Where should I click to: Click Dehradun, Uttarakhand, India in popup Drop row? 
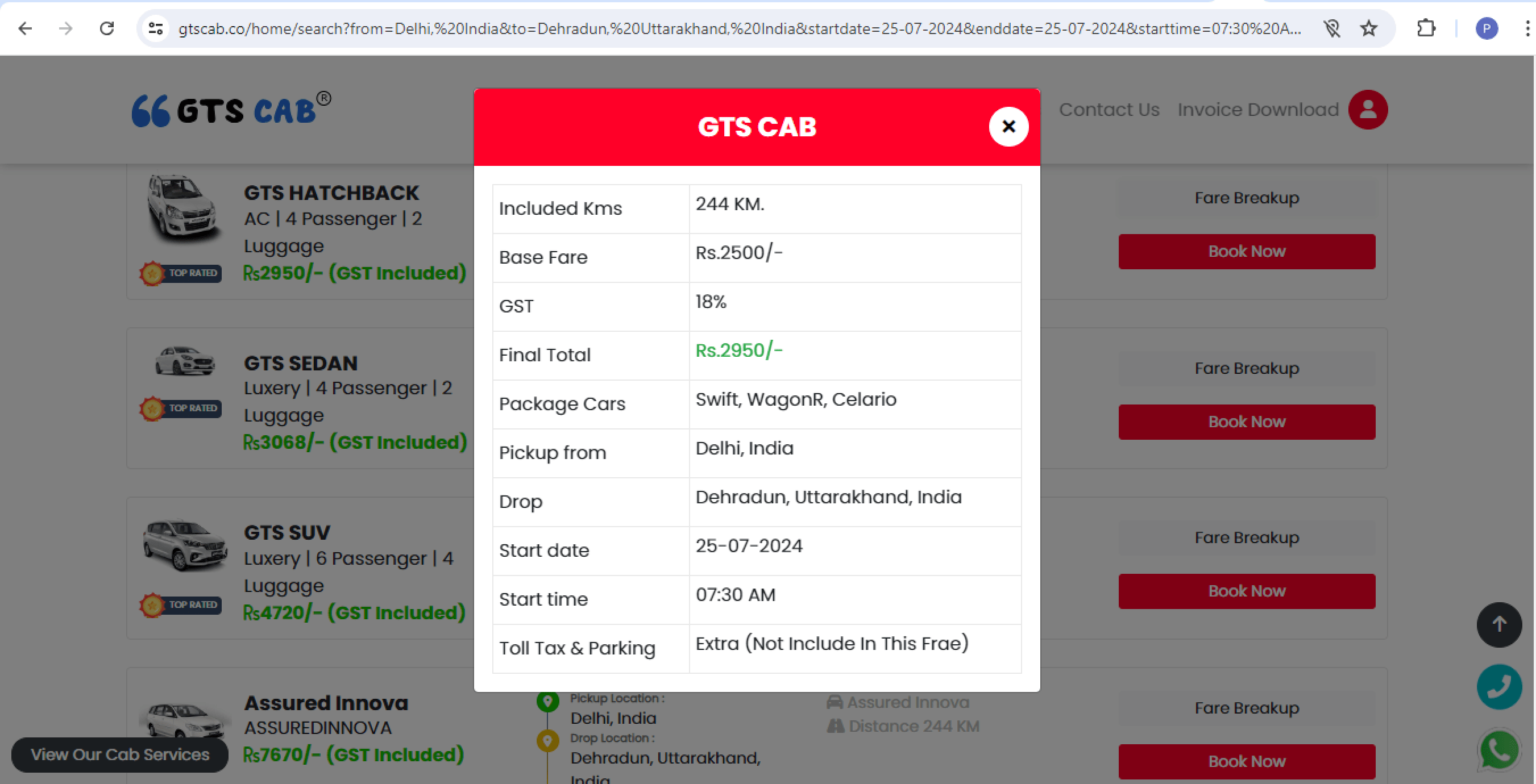[x=828, y=497]
